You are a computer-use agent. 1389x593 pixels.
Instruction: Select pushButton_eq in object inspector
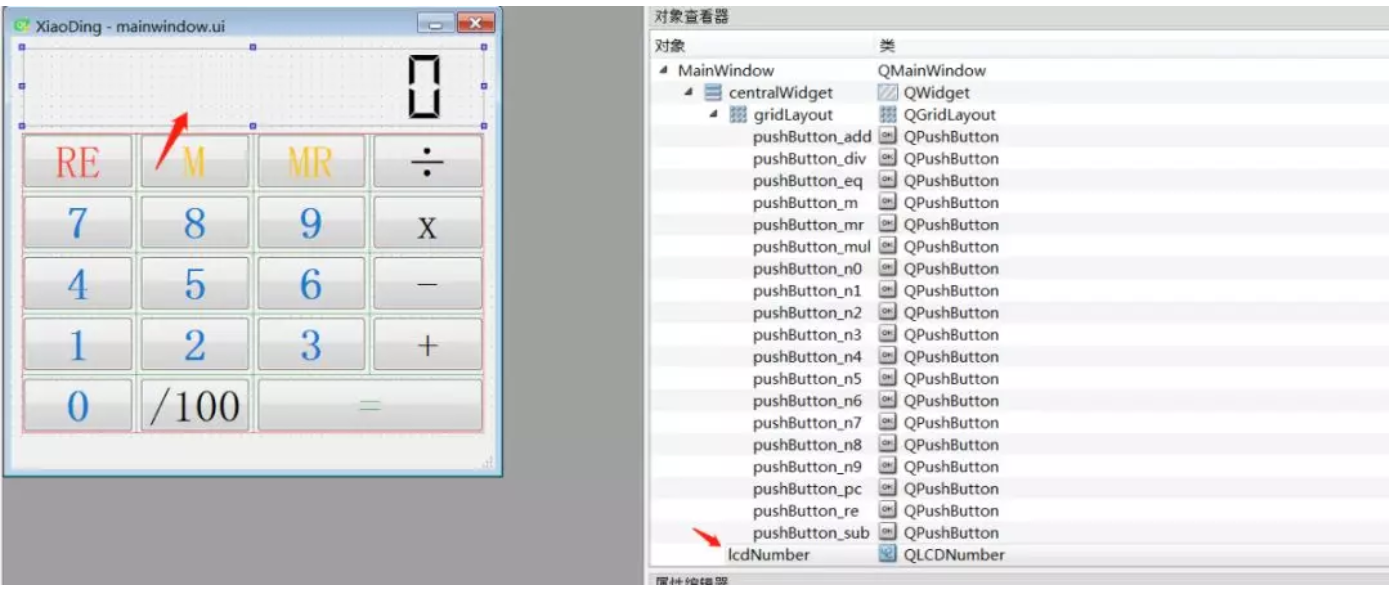(808, 180)
